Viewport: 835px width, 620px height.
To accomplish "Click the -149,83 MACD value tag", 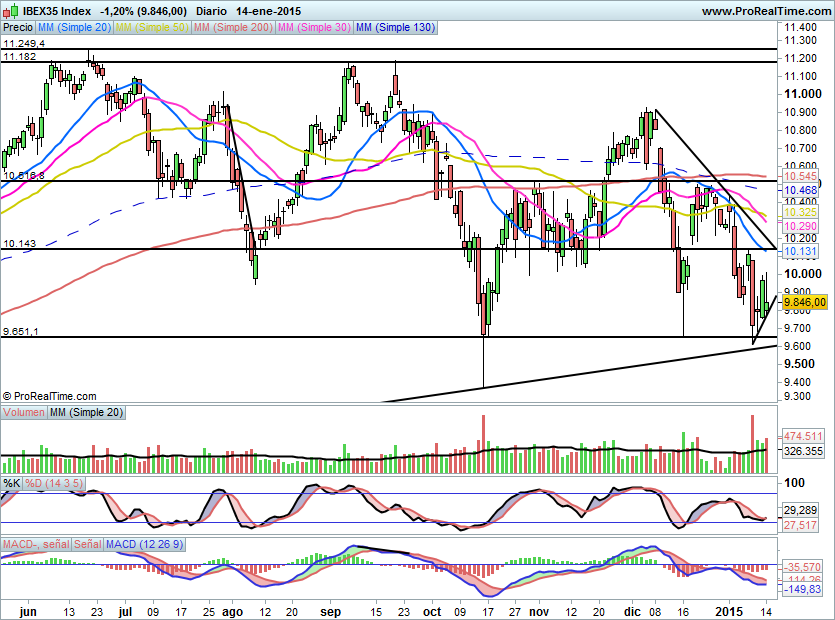I will pyautogui.click(x=801, y=589).
